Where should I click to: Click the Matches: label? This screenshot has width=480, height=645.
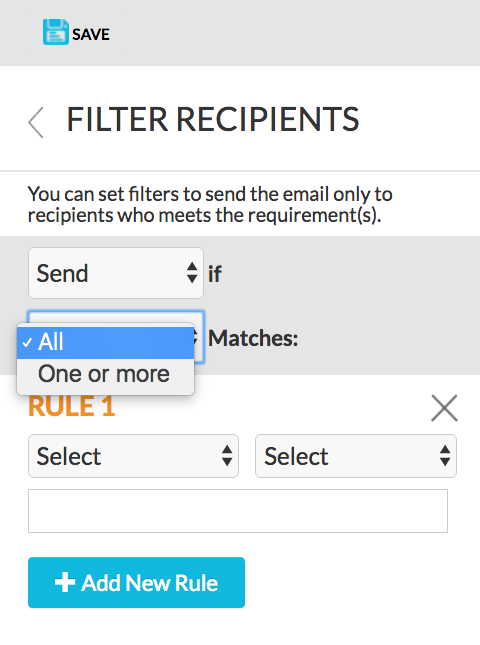coord(253,339)
